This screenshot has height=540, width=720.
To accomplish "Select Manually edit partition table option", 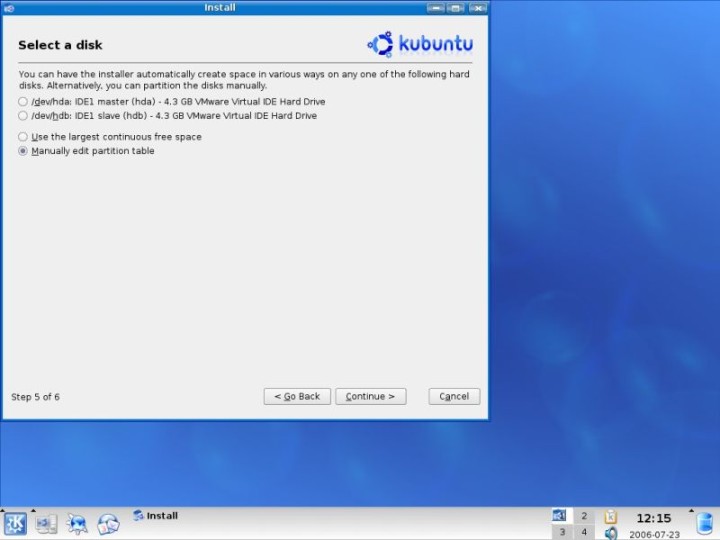I will (86, 151).
